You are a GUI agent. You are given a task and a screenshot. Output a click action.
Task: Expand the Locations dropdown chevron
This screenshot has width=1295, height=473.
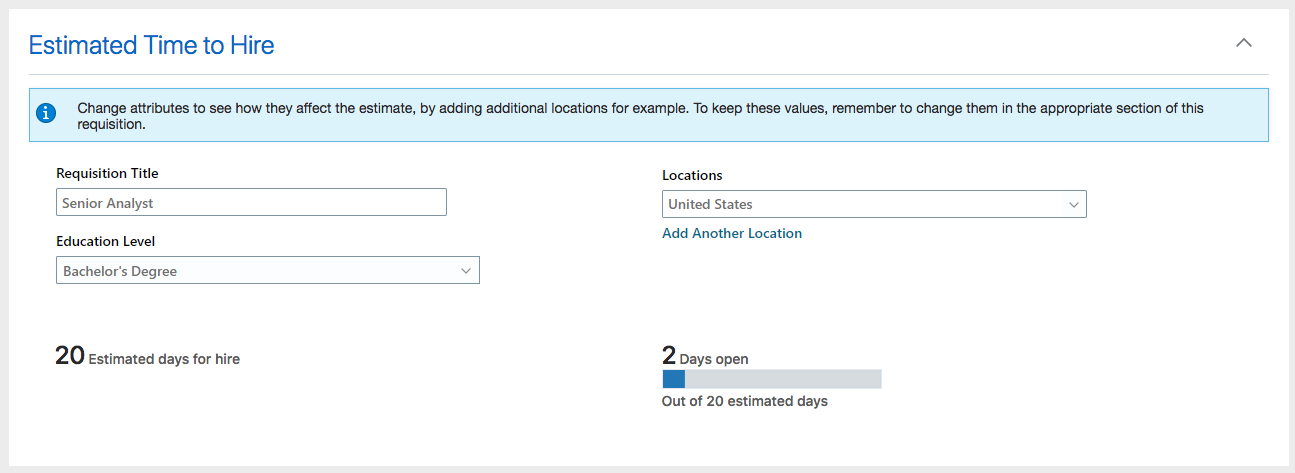tap(1073, 205)
